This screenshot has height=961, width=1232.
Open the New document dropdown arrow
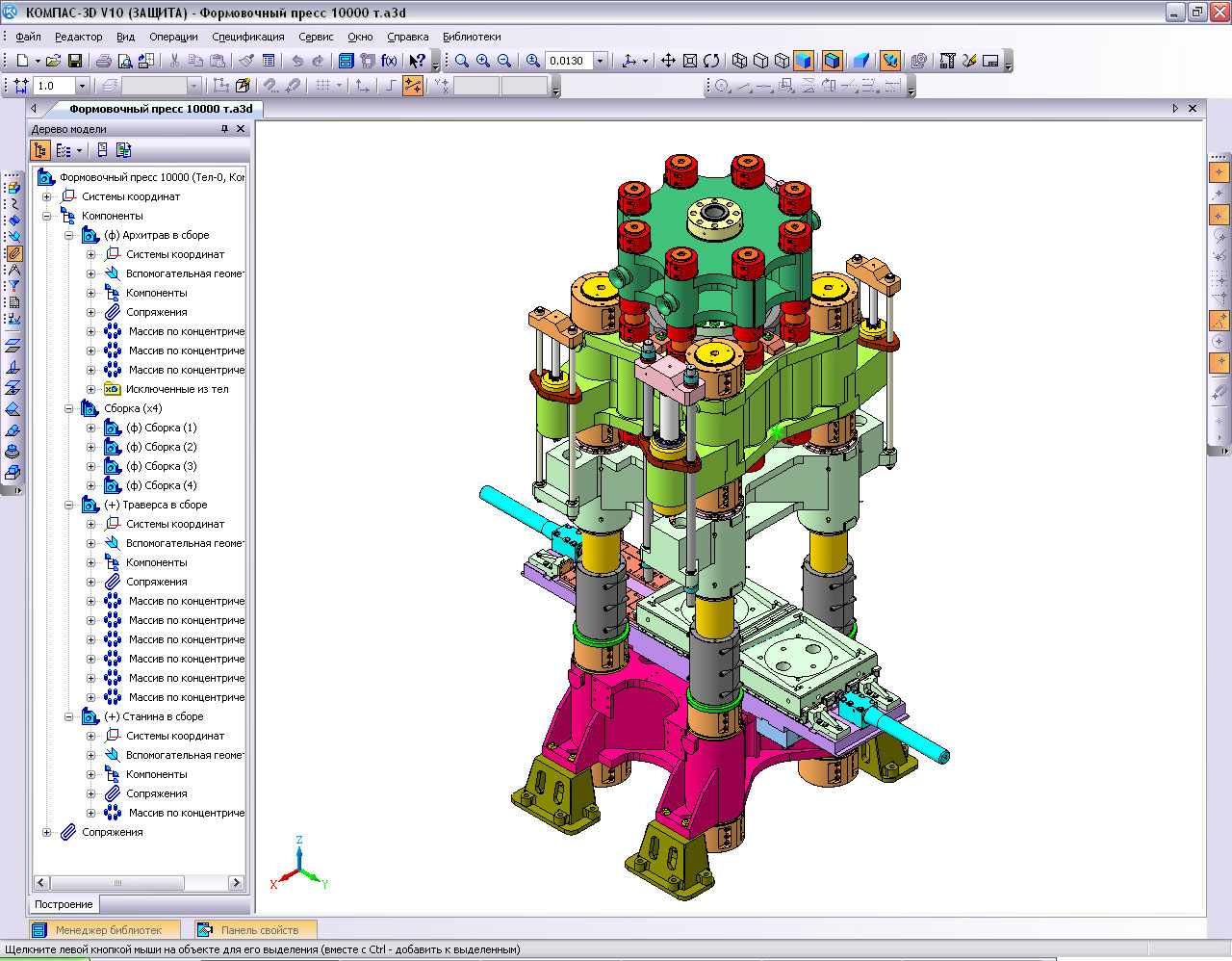(38, 61)
